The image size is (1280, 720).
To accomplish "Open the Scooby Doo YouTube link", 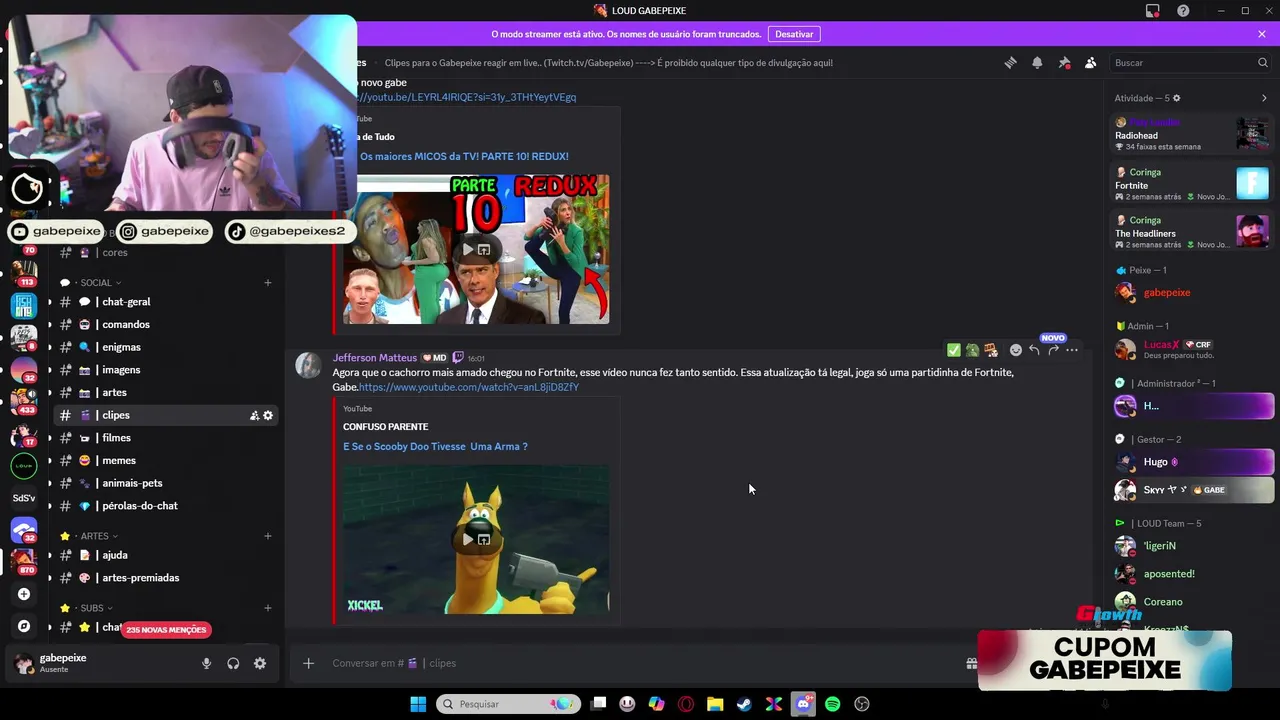I will [x=469, y=387].
